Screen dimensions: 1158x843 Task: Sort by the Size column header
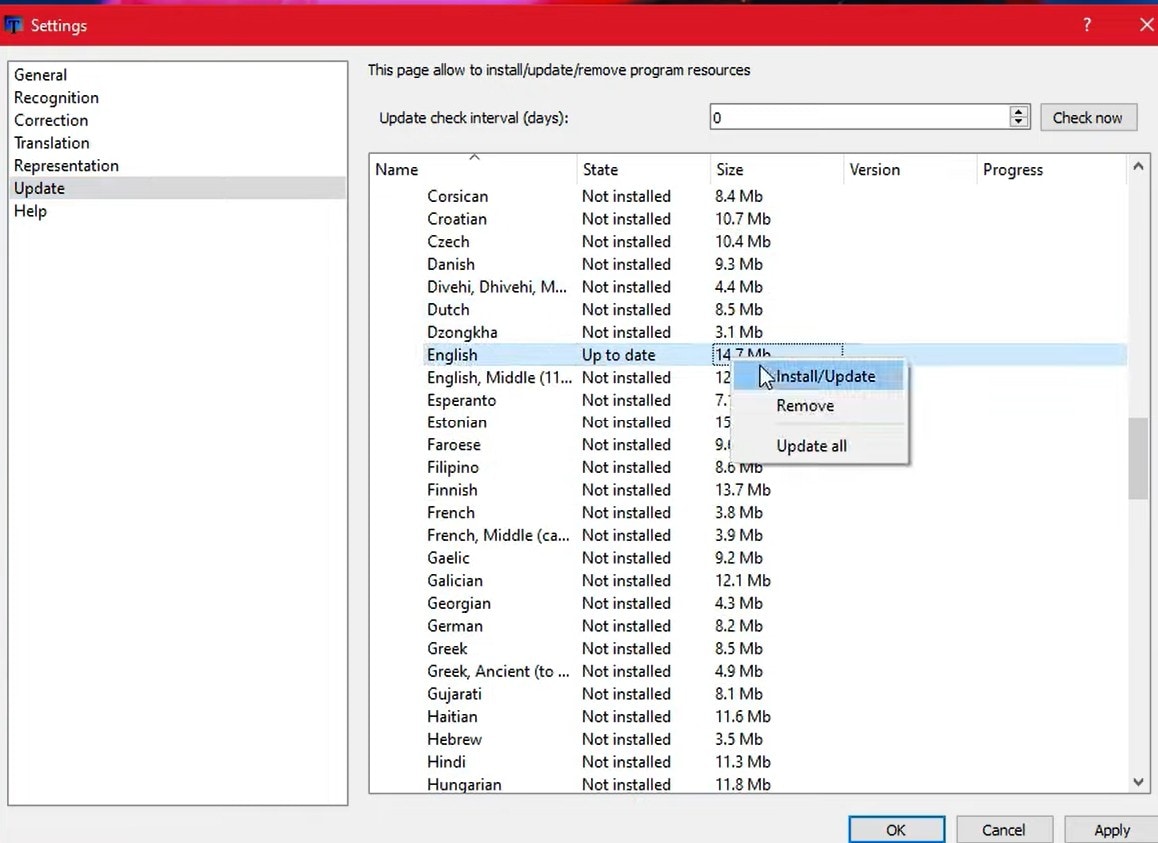click(776, 169)
